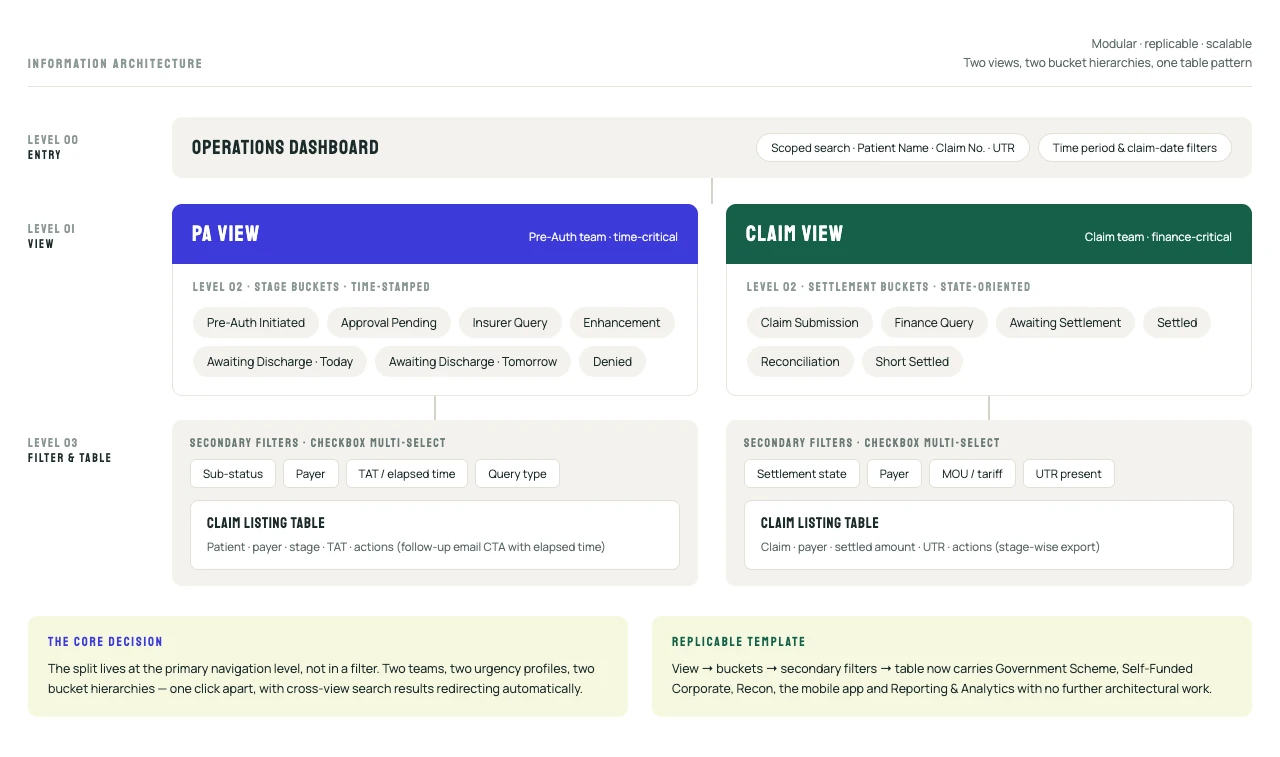The width and height of the screenshot is (1280, 757).
Task: Click the Level 01 View label
Action: [52, 236]
